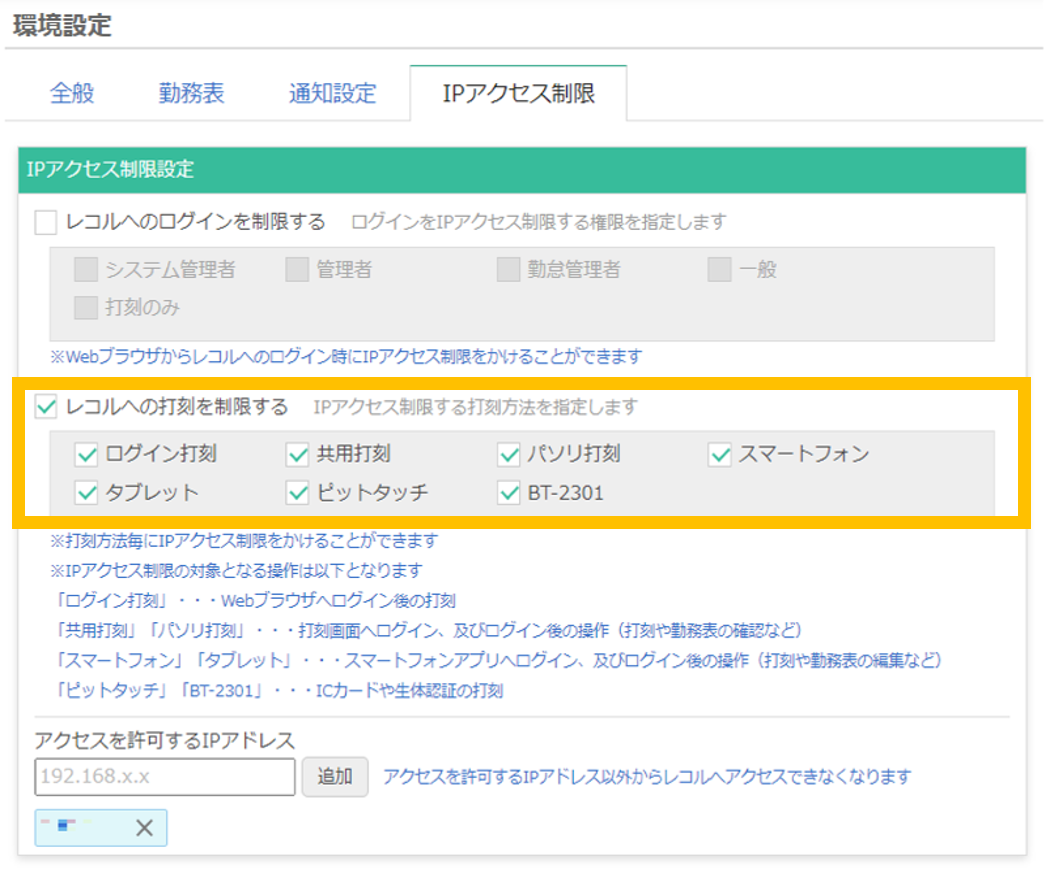Check the 打刻のみ checkbox
Image resolution: width=1046 pixels, height=878 pixels.
(85, 303)
